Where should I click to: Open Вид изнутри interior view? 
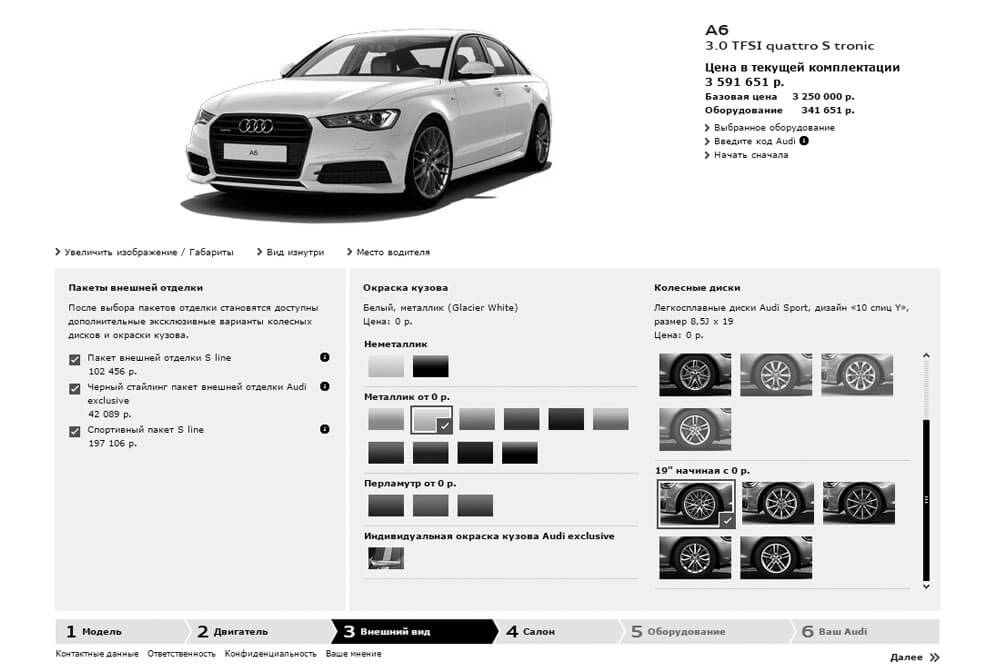pyautogui.click(x=294, y=253)
